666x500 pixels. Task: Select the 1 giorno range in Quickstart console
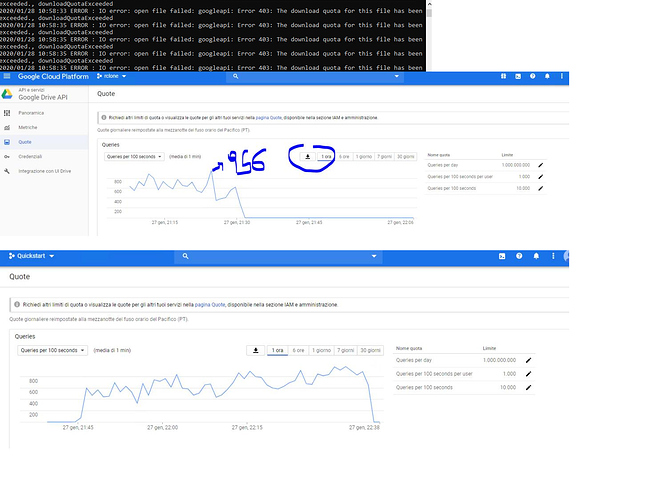[321, 350]
